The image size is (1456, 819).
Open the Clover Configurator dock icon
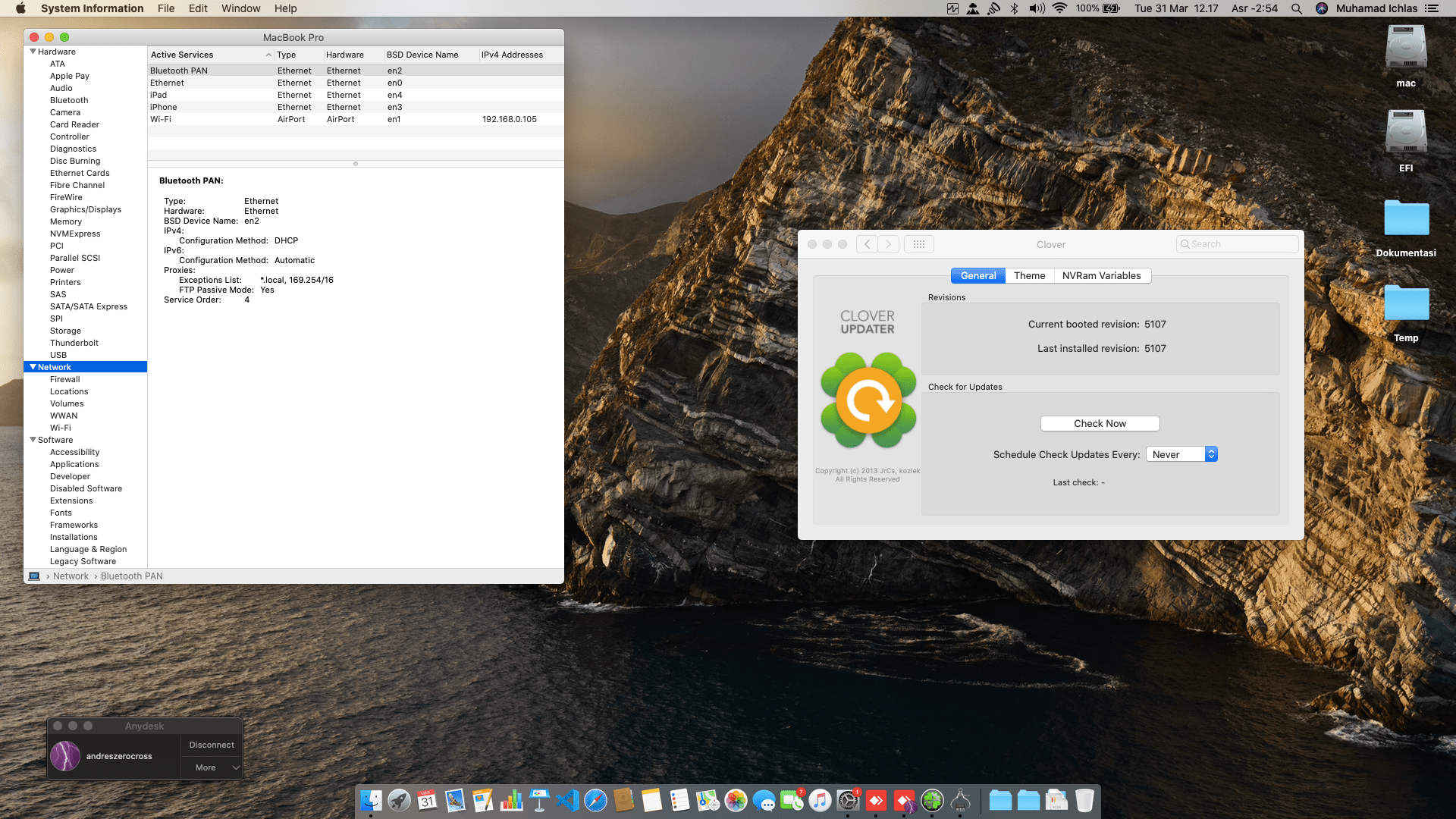[x=932, y=801]
